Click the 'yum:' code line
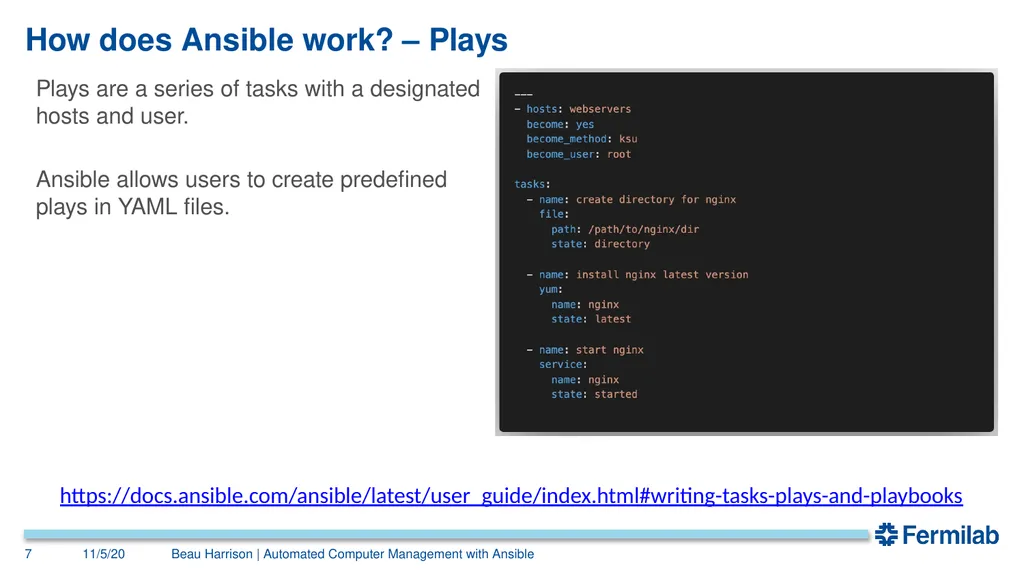The width and height of the screenshot is (1024, 576). point(551,289)
